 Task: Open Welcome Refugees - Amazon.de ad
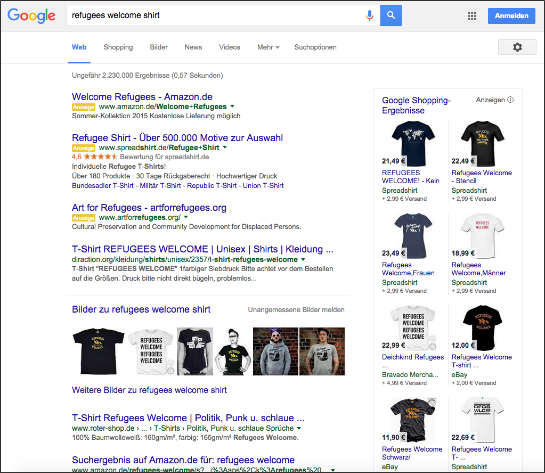pyautogui.click(x=142, y=97)
